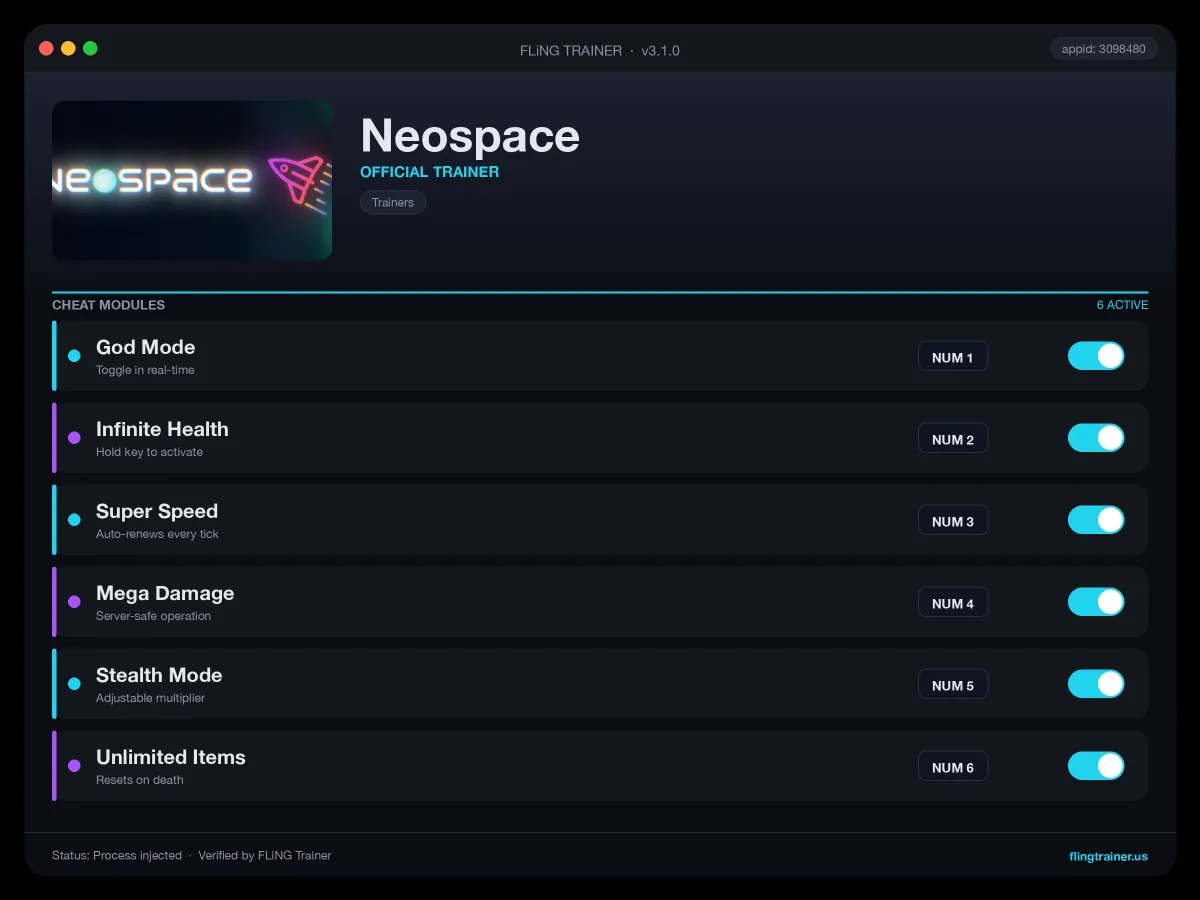Click the cyan status dot beside God Mode
Image resolution: width=1200 pixels, height=900 pixels.
(x=74, y=356)
